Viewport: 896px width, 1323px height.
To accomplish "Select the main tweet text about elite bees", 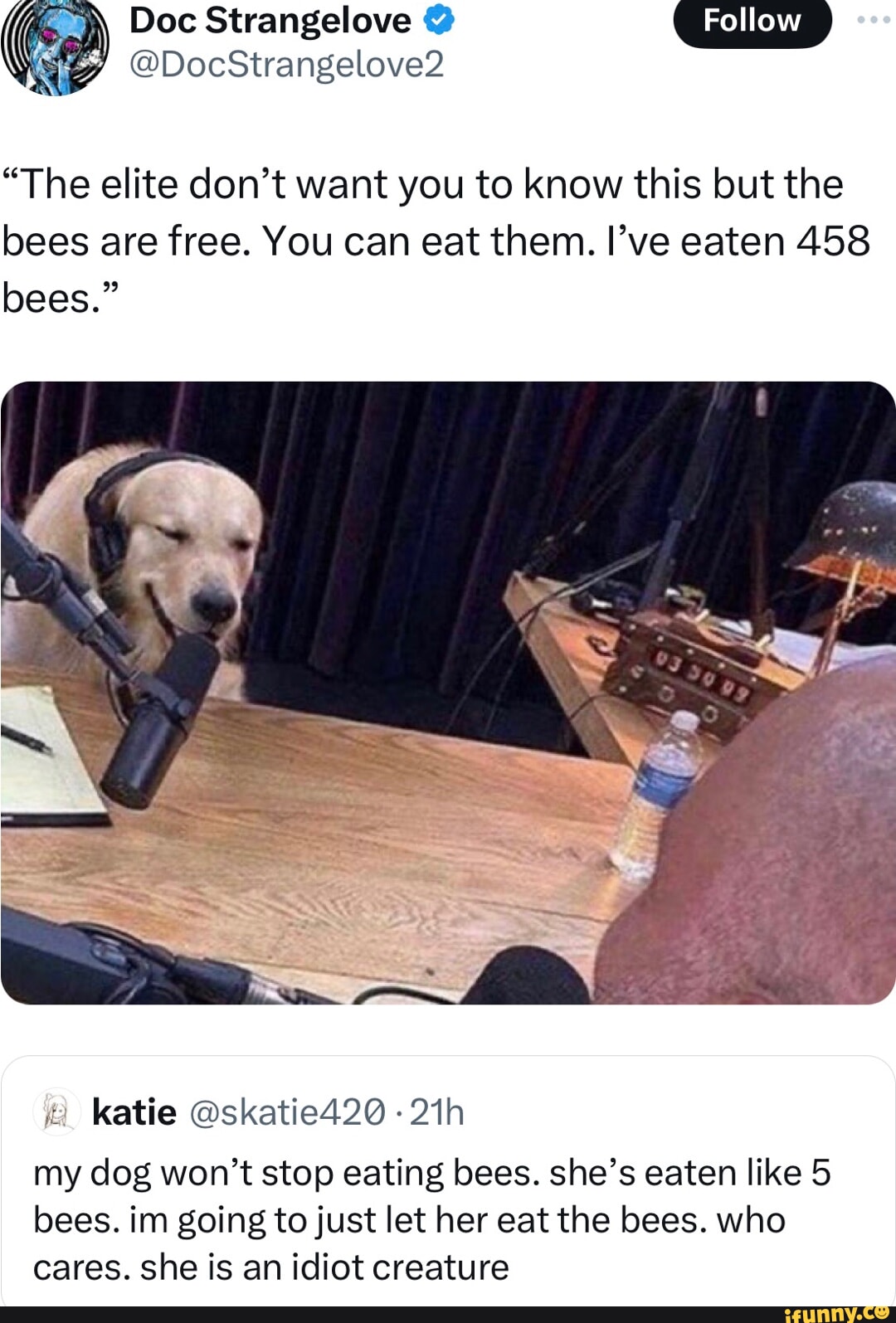I will (x=436, y=241).
